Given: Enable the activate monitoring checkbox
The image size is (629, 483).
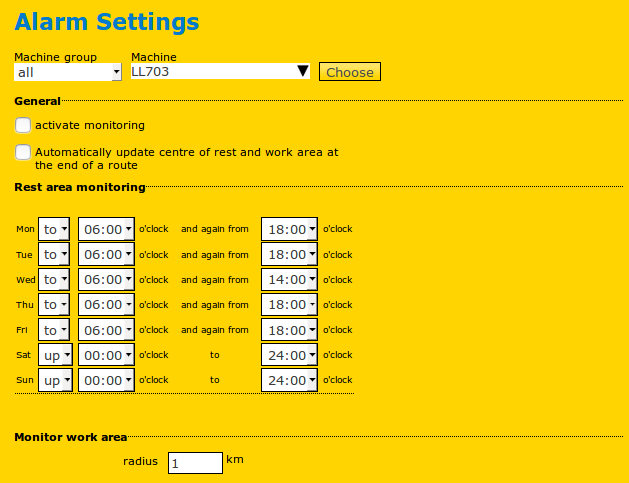Looking at the screenshot, I should click(x=23, y=125).
